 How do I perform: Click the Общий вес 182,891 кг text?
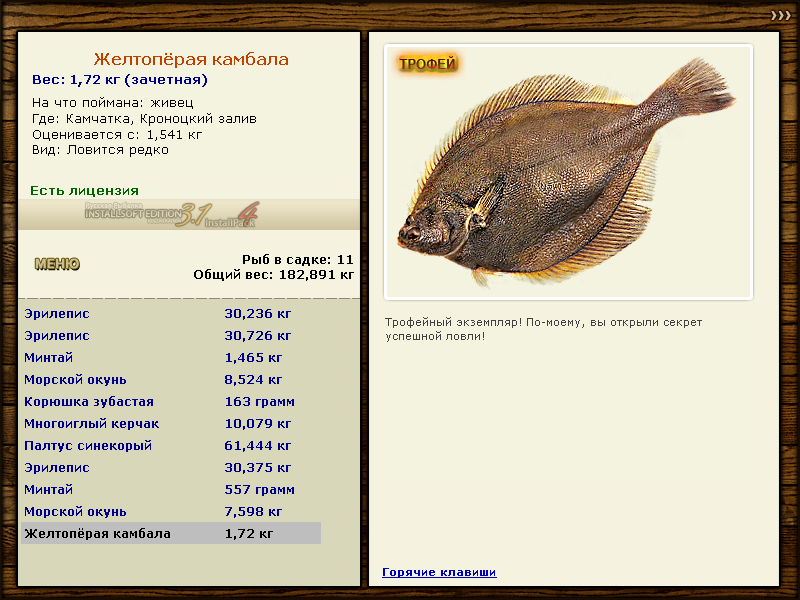coord(273,273)
